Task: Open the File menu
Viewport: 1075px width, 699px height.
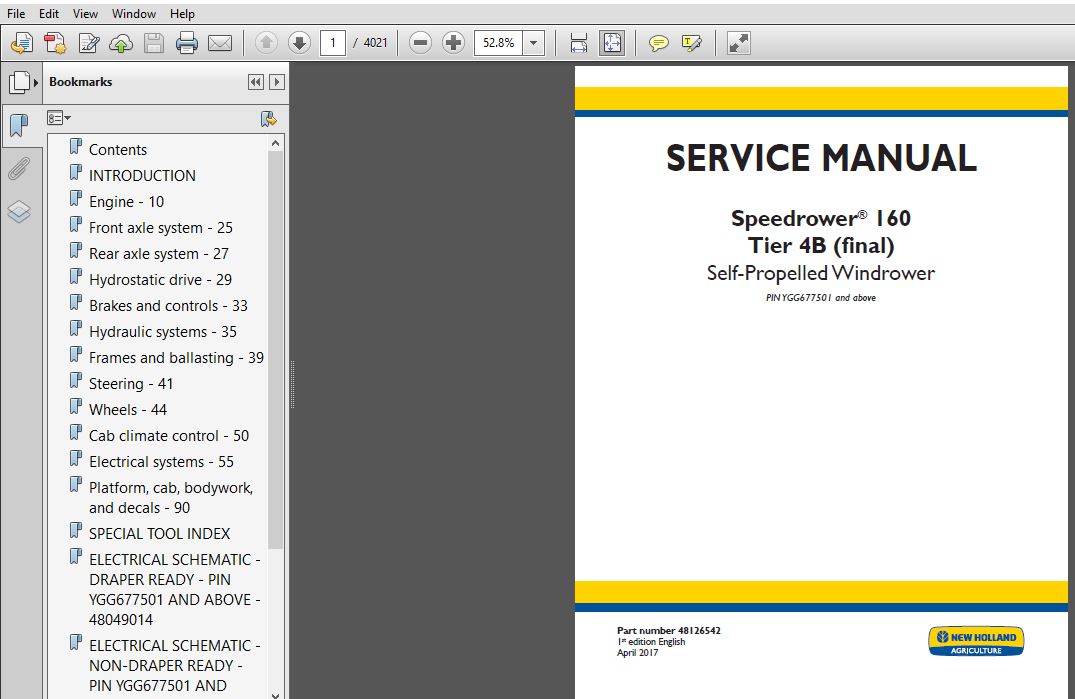Action: pyautogui.click(x=16, y=14)
